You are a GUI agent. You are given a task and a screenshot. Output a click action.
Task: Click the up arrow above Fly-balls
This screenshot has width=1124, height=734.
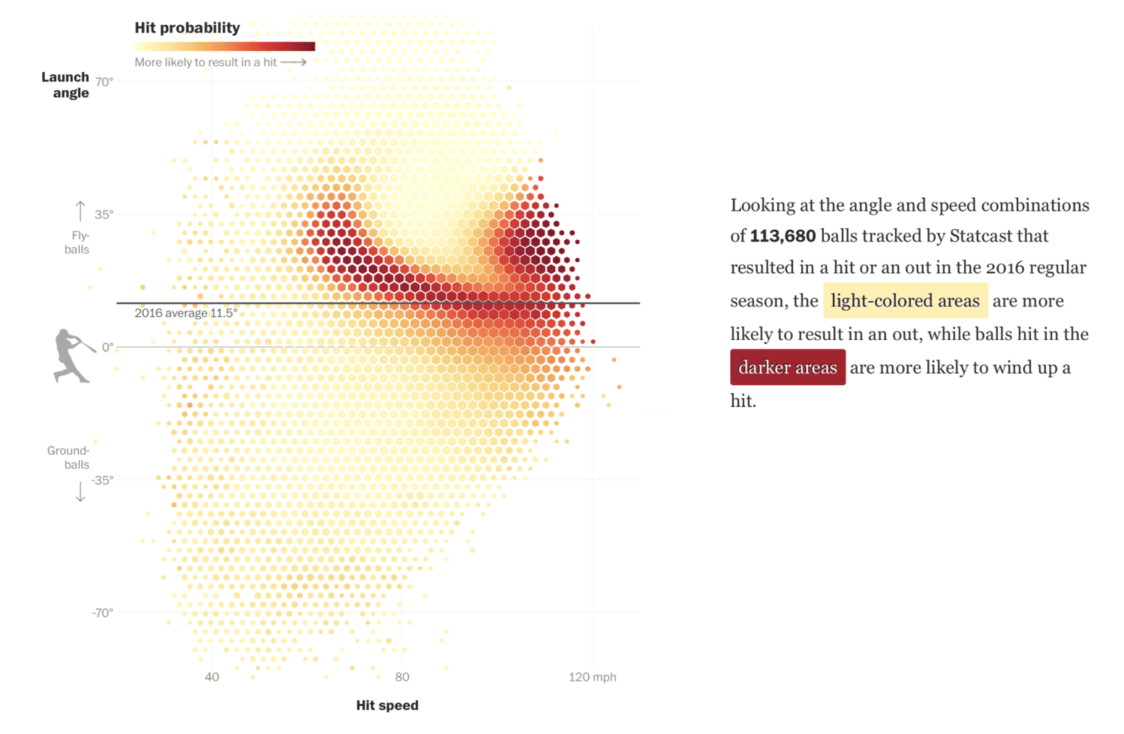pyautogui.click(x=81, y=211)
